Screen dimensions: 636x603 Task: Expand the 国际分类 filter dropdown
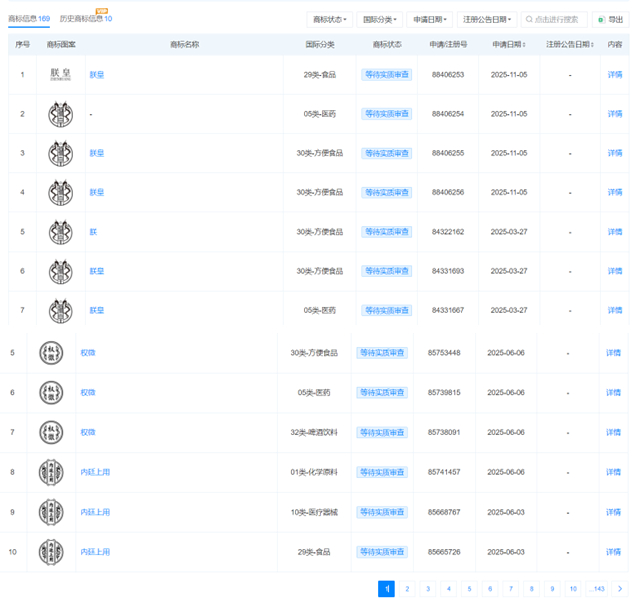[379, 19]
